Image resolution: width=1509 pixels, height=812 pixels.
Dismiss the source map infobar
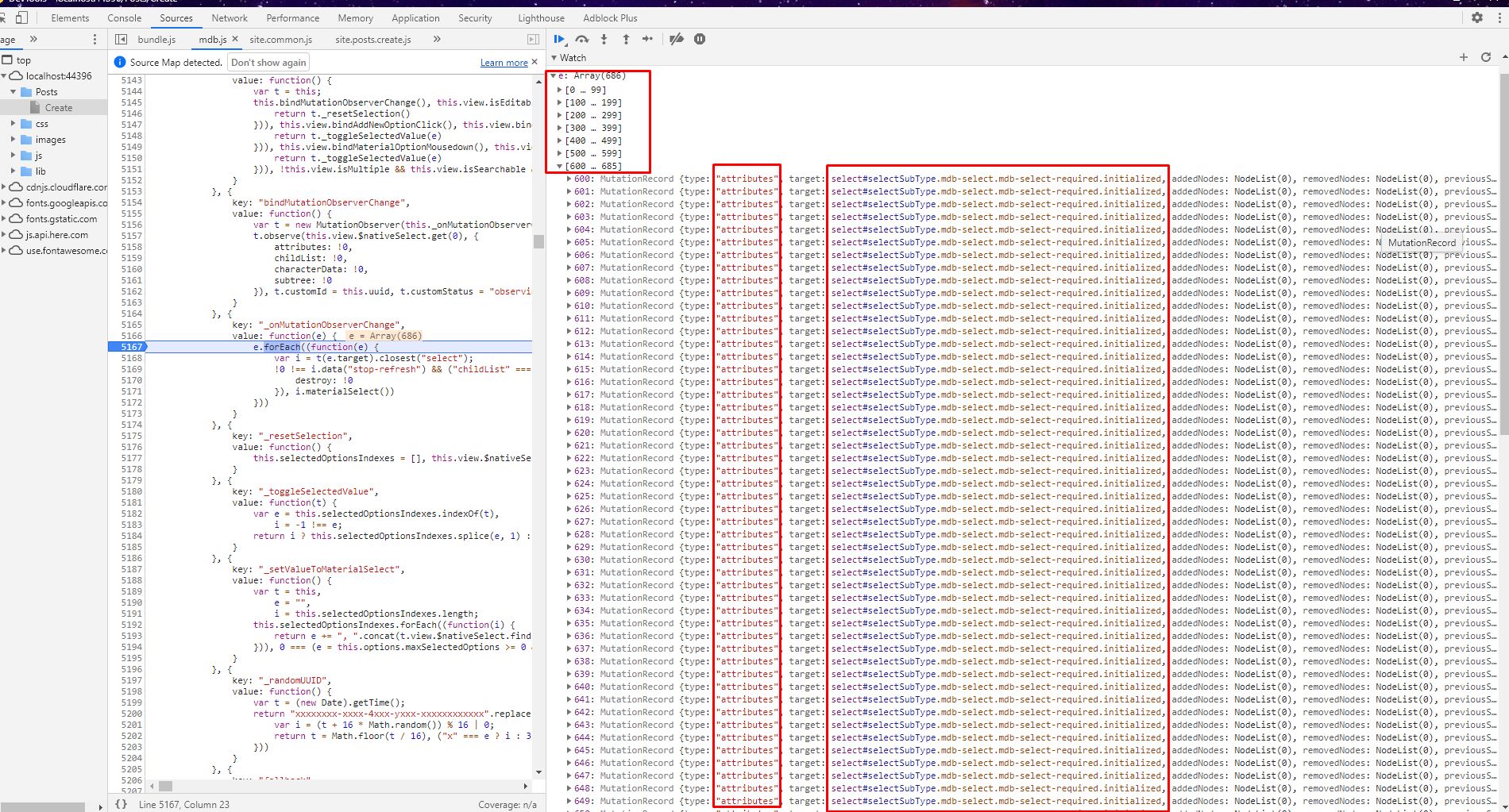535,62
